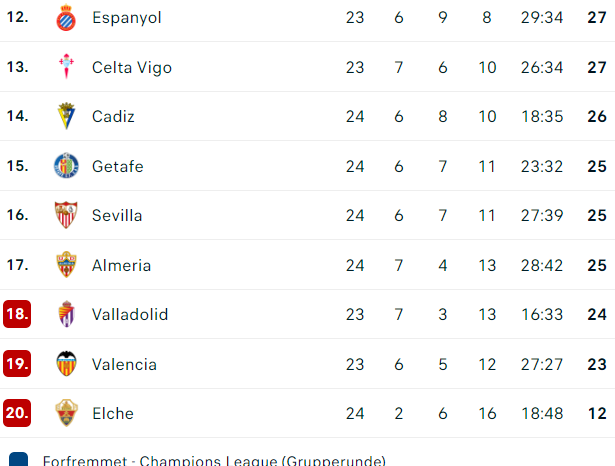Click the Celta Vigo club crest
This screenshot has width=615, height=466.
click(x=66, y=66)
